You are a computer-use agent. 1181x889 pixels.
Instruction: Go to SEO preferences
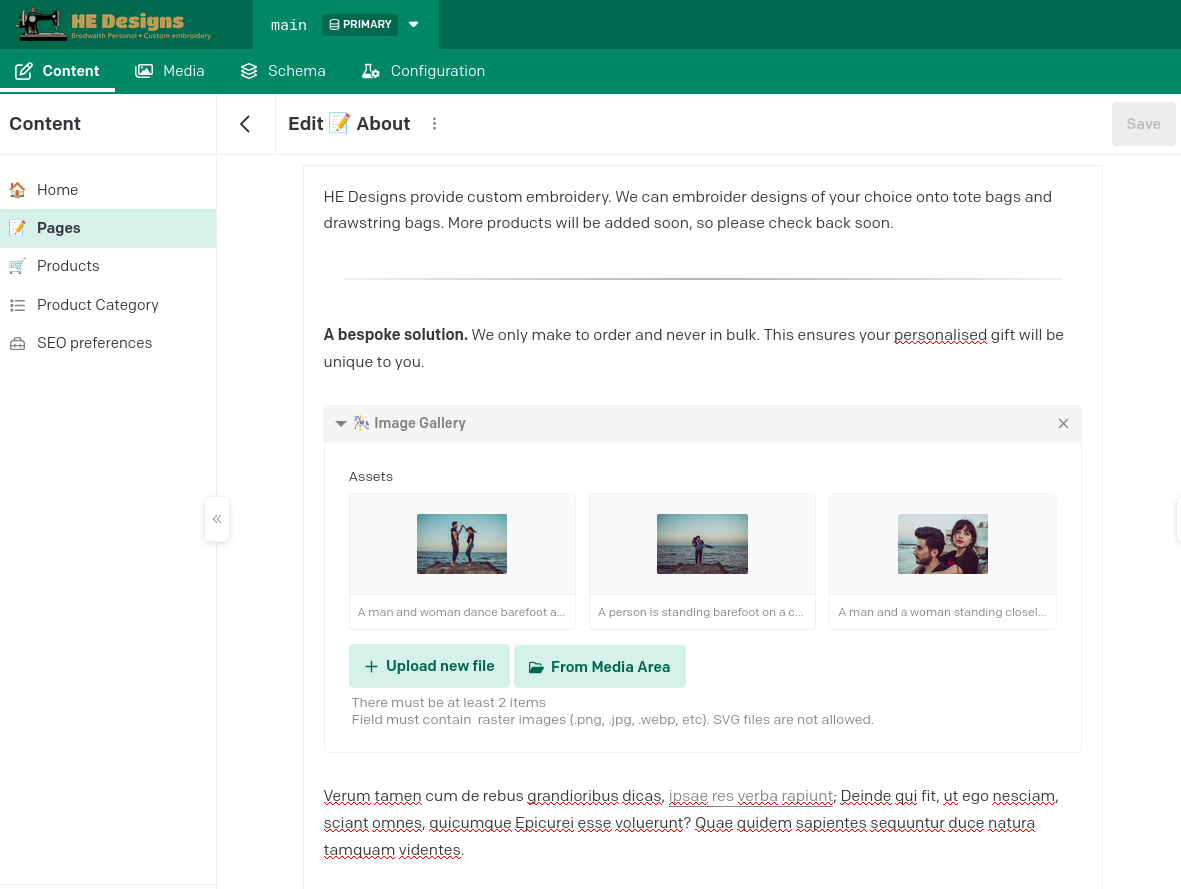coord(94,343)
